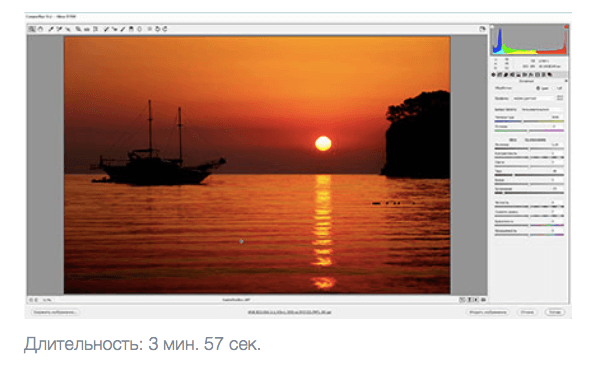Viewport: 595px width, 378px height.
Task: Select the Color treatment radio button
Action: tap(538, 88)
